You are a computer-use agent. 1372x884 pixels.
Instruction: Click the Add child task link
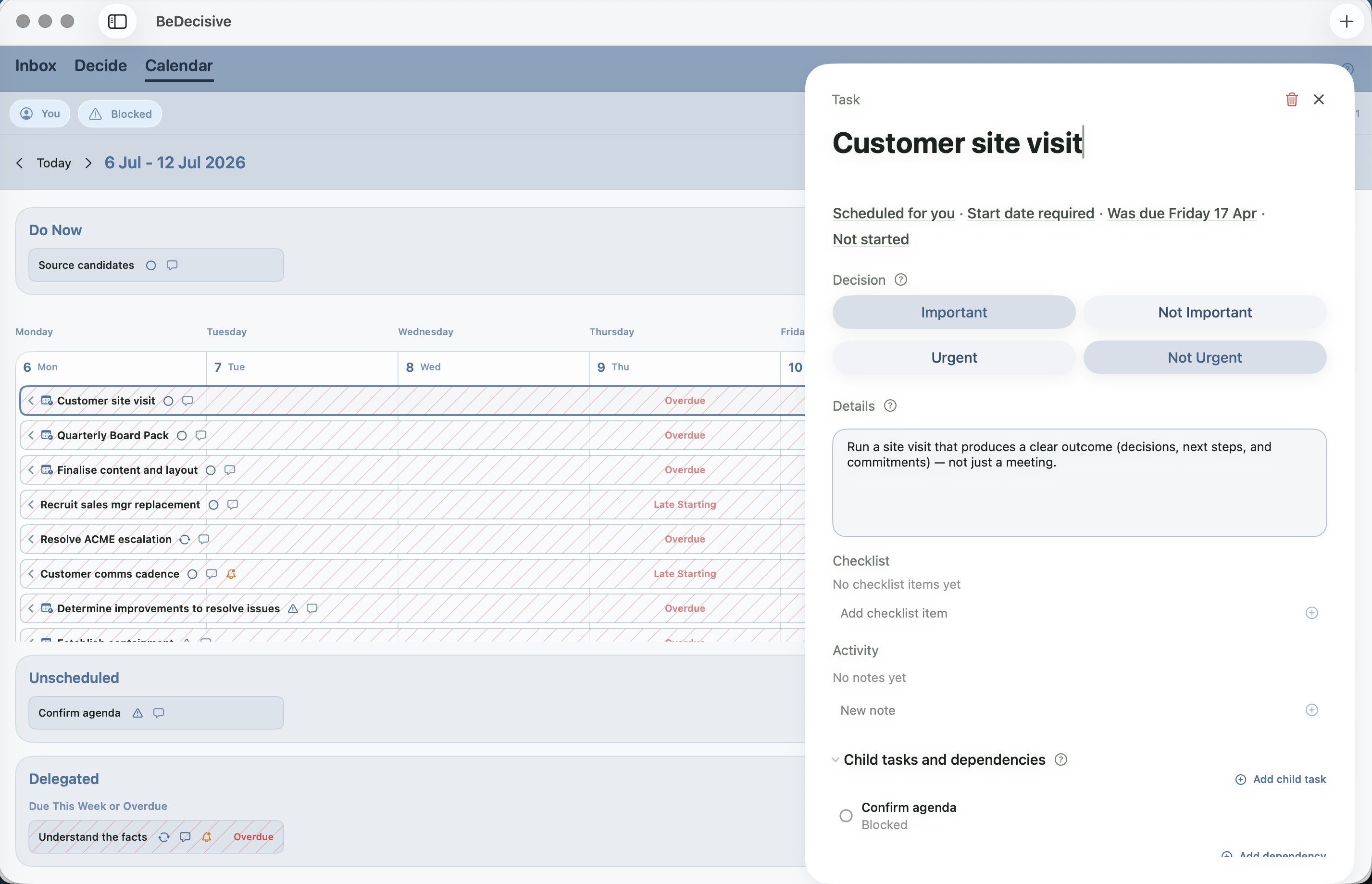(1280, 779)
